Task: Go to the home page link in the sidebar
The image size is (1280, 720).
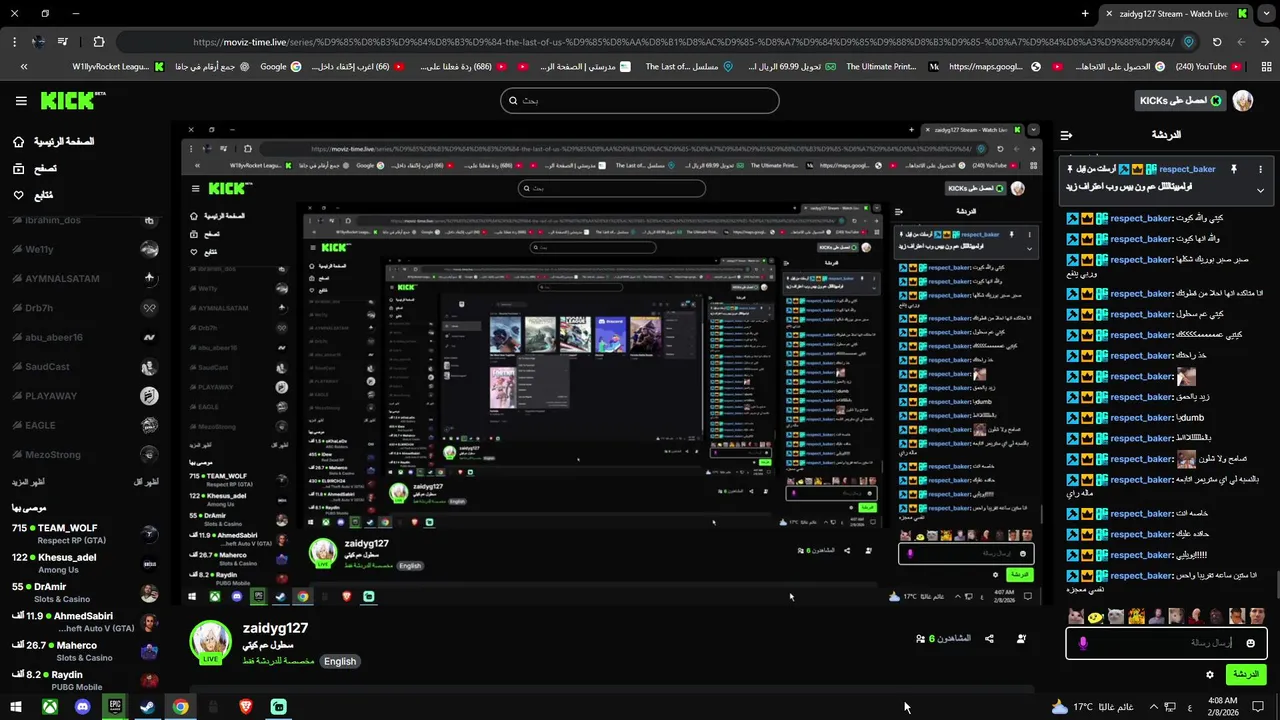Action: [x=53, y=142]
